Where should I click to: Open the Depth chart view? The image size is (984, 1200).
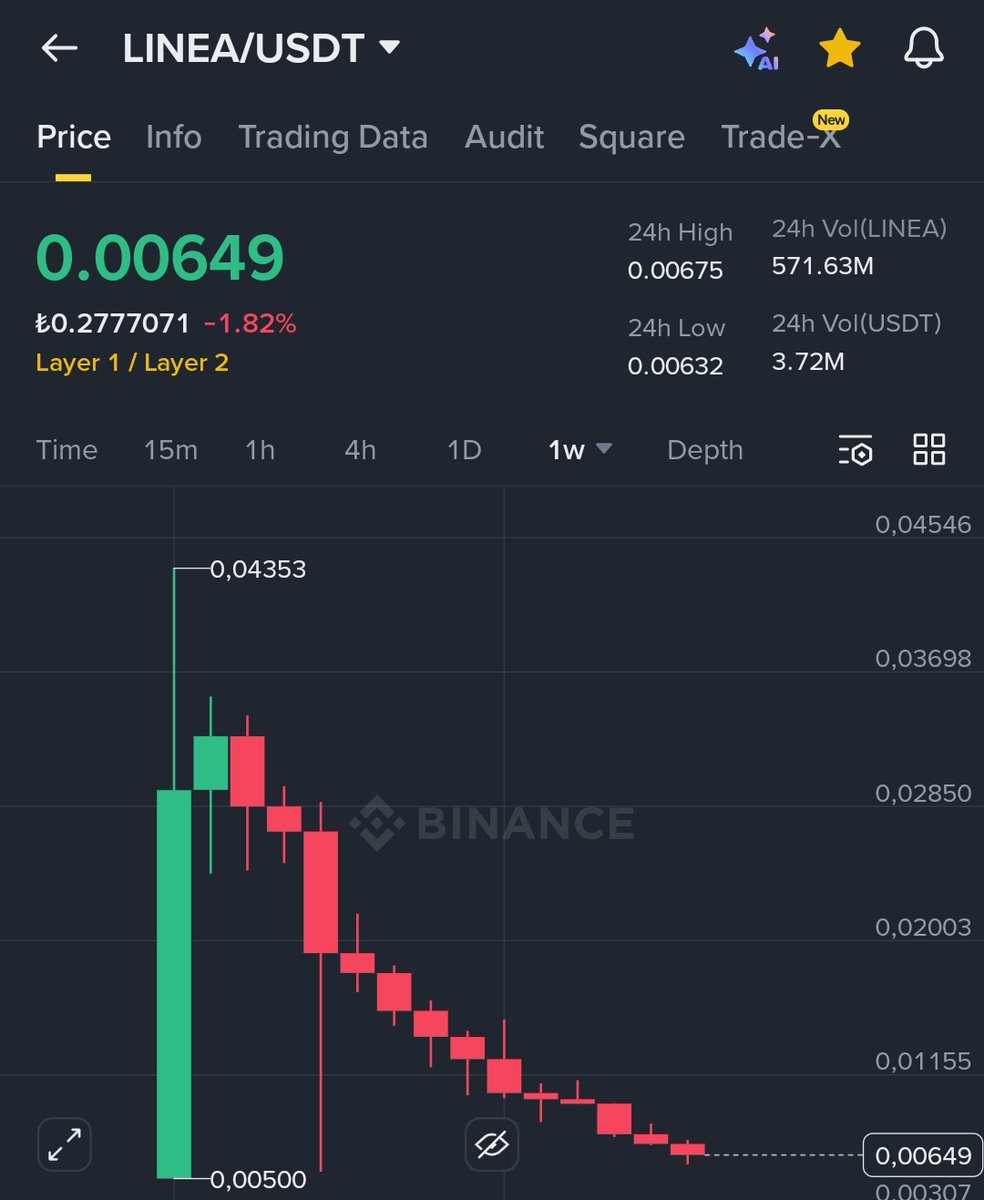(x=705, y=451)
